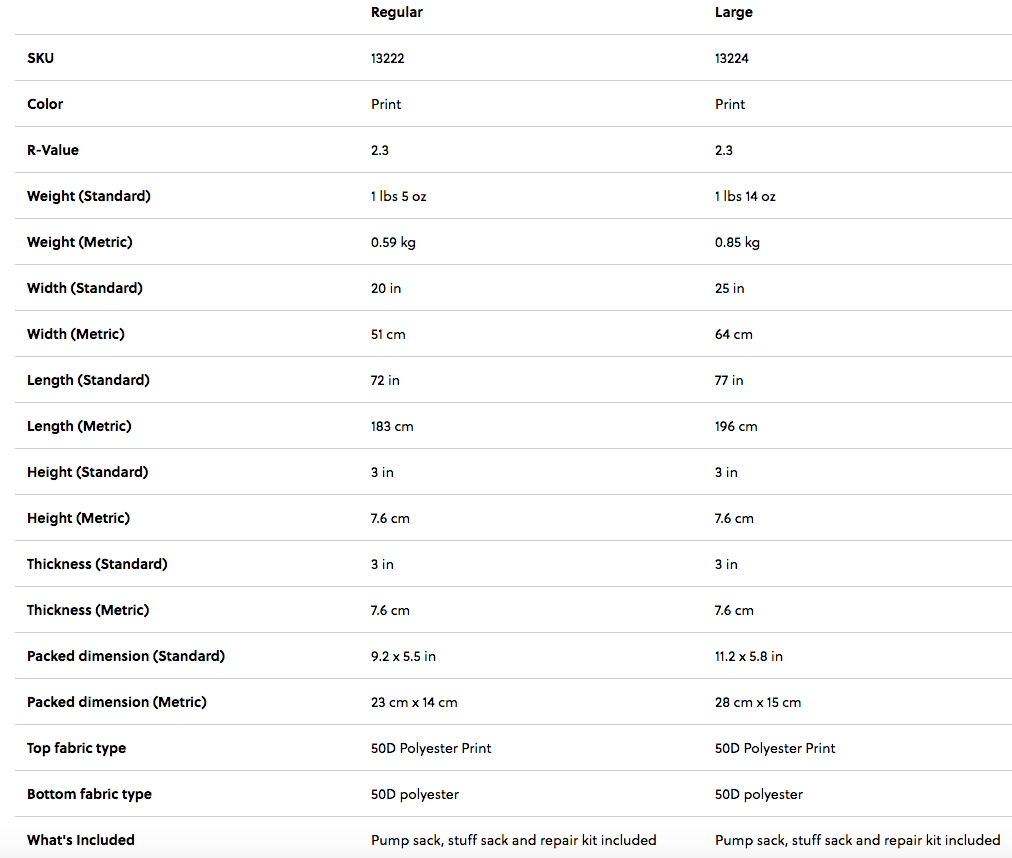Click the Regular column header

(396, 12)
